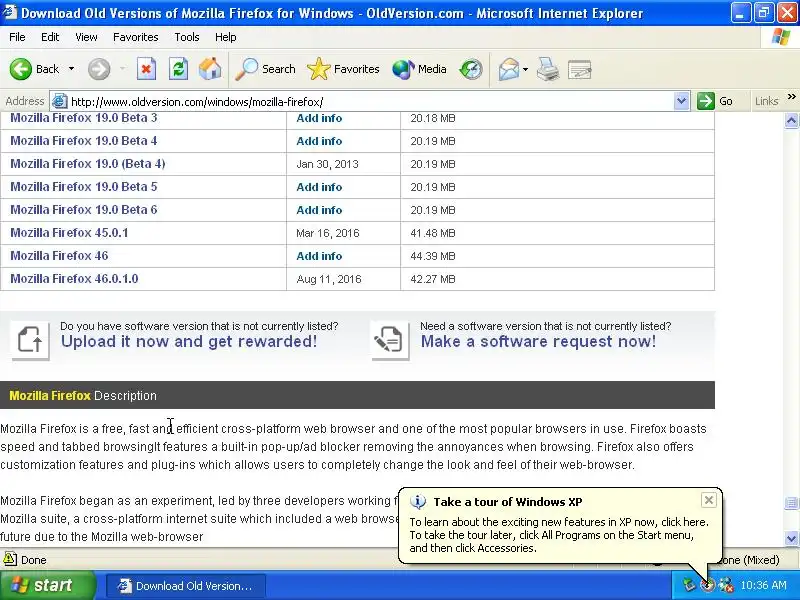Click the Stop loading icon
Screen dimensions: 800x600
coord(146,69)
